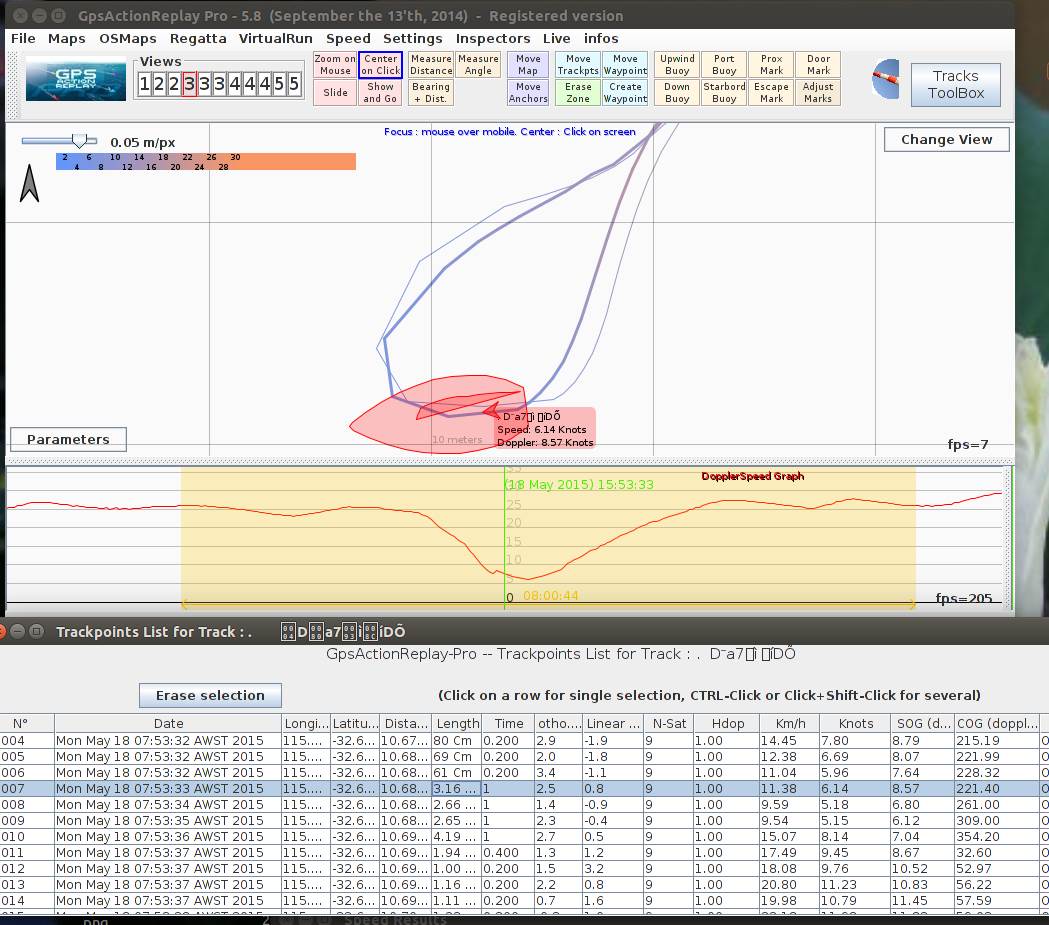The width and height of the screenshot is (1049, 925).
Task: Open the Inspectors menu
Action: tap(493, 38)
